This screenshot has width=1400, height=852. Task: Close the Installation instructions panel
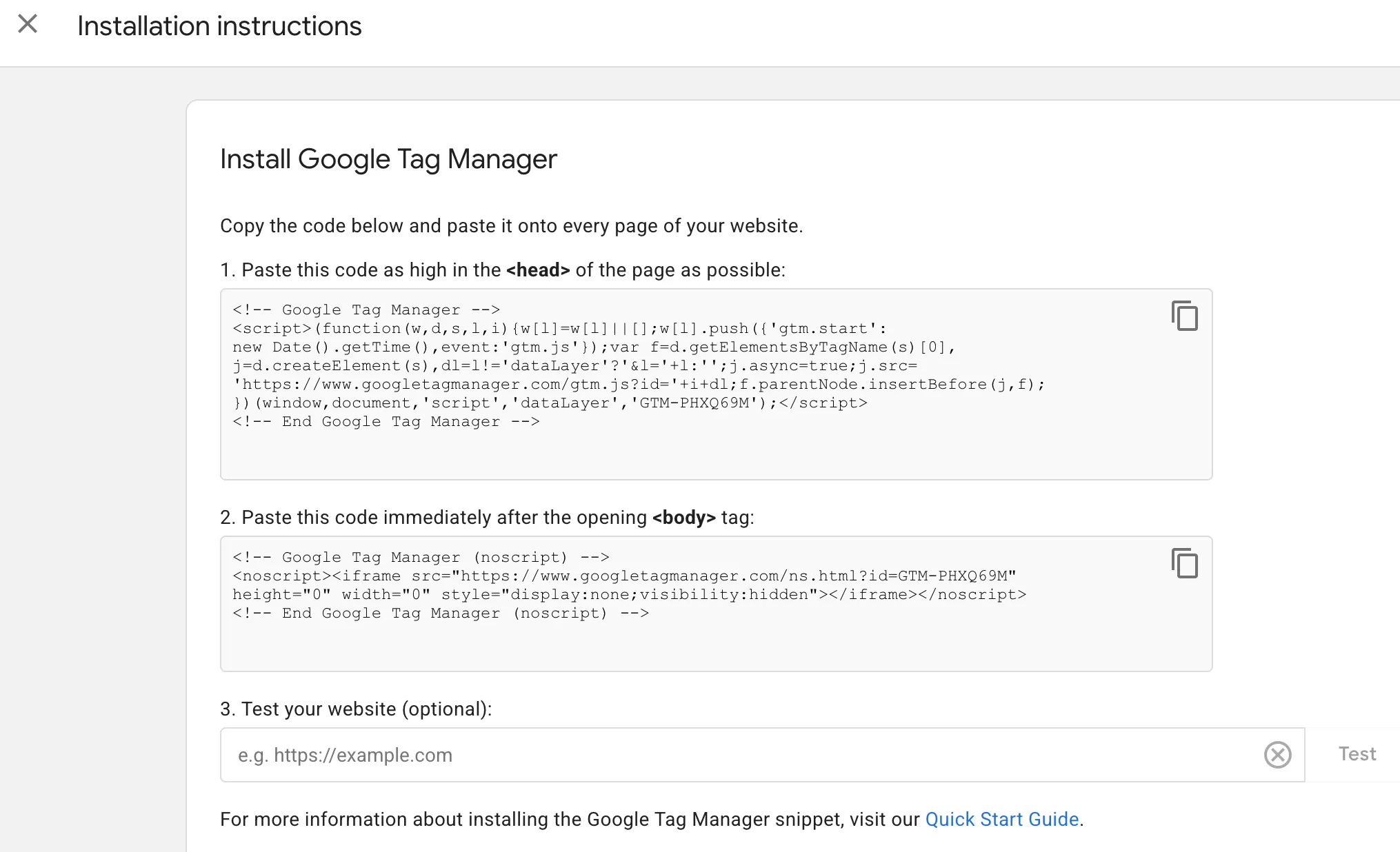pyautogui.click(x=28, y=24)
